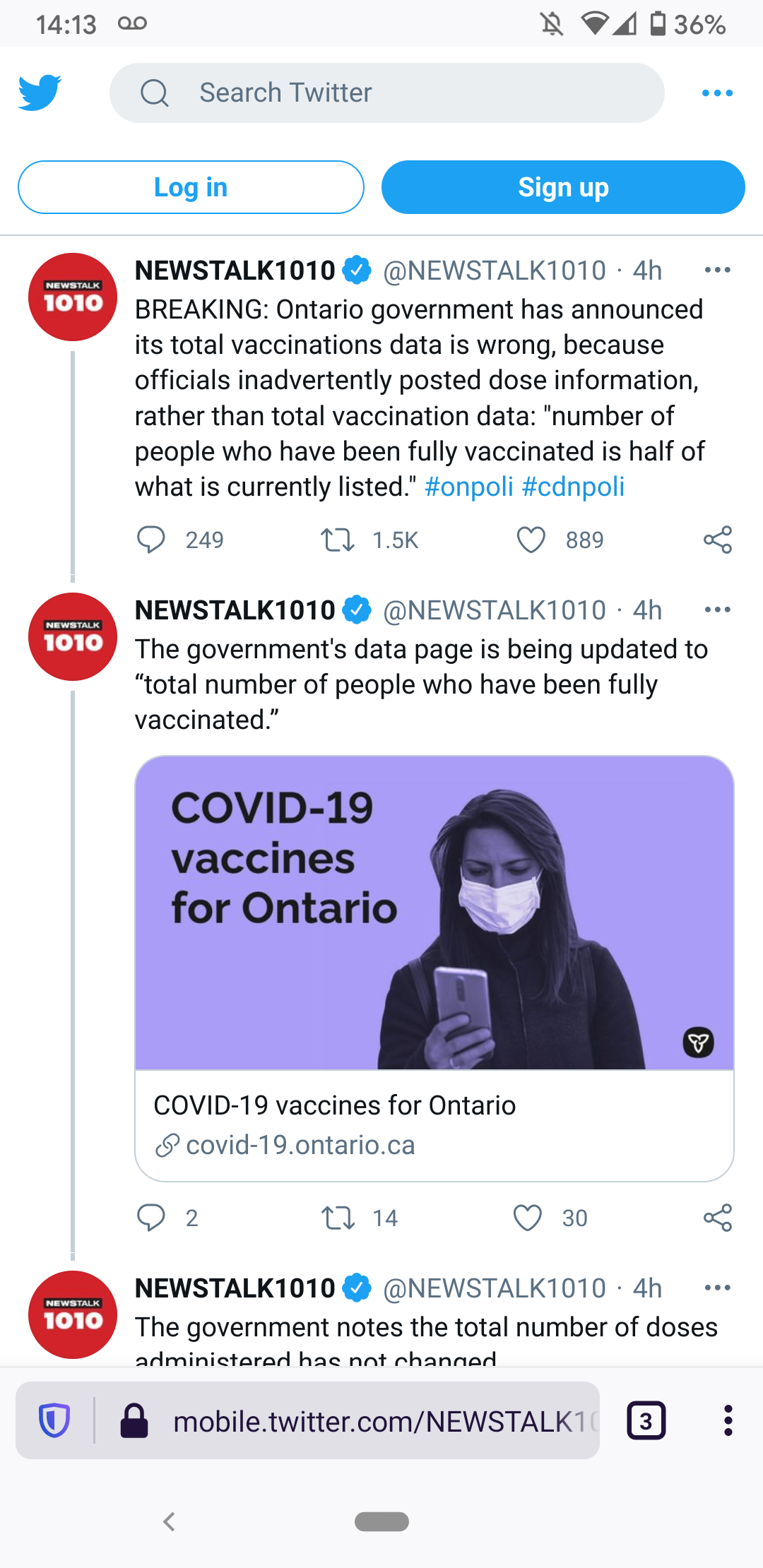Retweet the tweet with 14 retweets
The width and height of the screenshot is (763, 1568).
[x=338, y=1218]
